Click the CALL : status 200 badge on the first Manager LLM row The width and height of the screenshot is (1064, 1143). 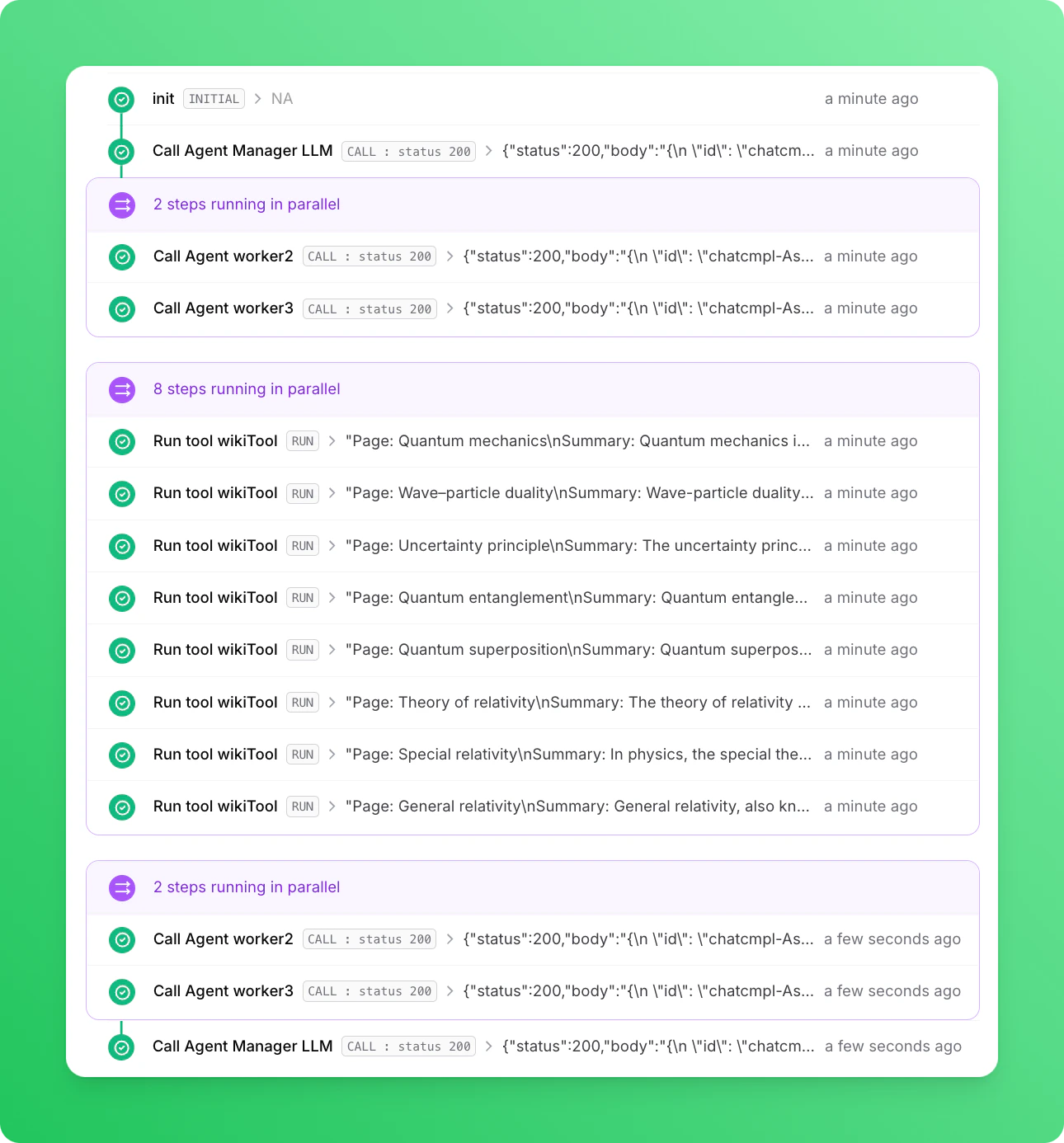point(408,152)
